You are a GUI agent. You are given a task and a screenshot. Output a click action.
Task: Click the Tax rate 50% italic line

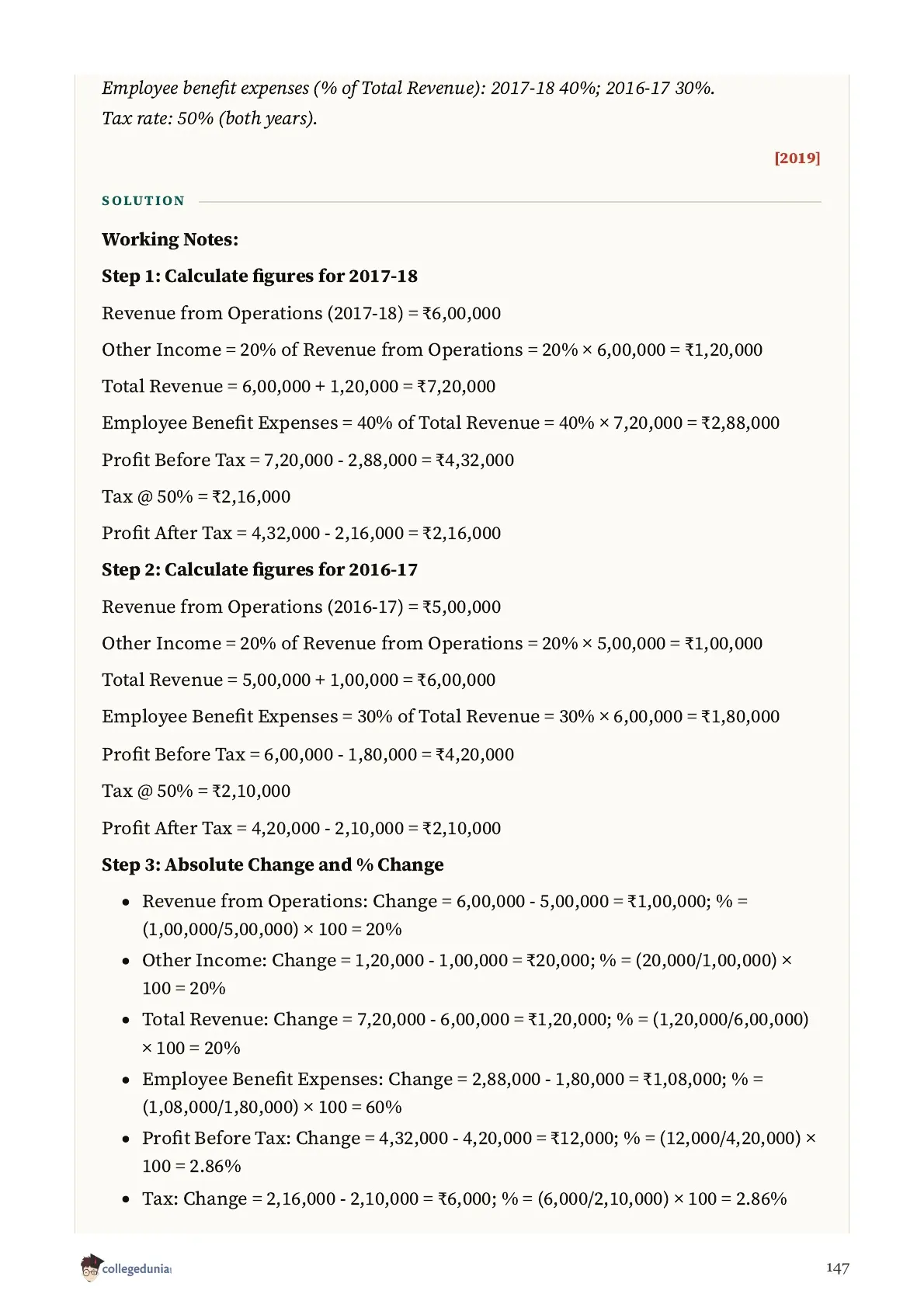coord(210,119)
